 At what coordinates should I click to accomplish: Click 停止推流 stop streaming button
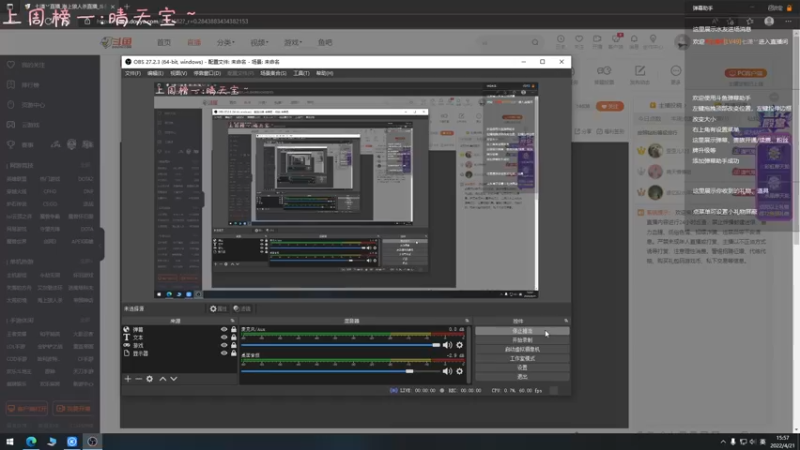point(522,331)
